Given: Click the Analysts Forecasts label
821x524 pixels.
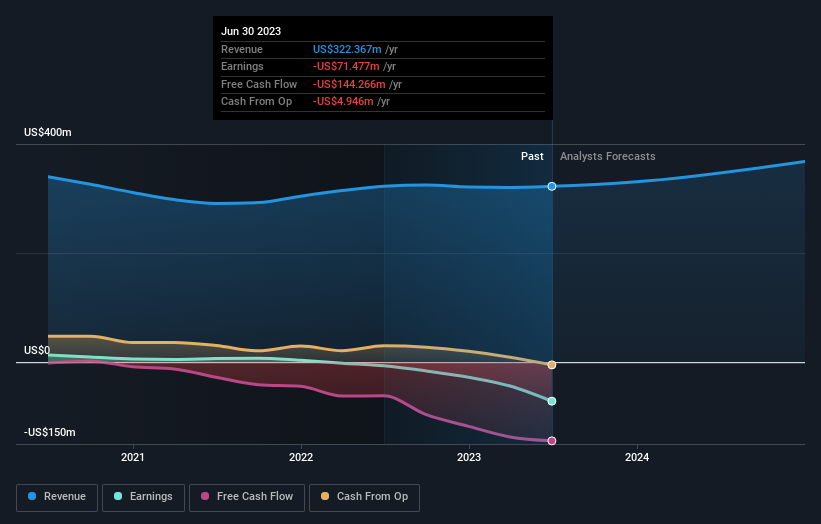Looking at the screenshot, I should pyautogui.click(x=607, y=156).
